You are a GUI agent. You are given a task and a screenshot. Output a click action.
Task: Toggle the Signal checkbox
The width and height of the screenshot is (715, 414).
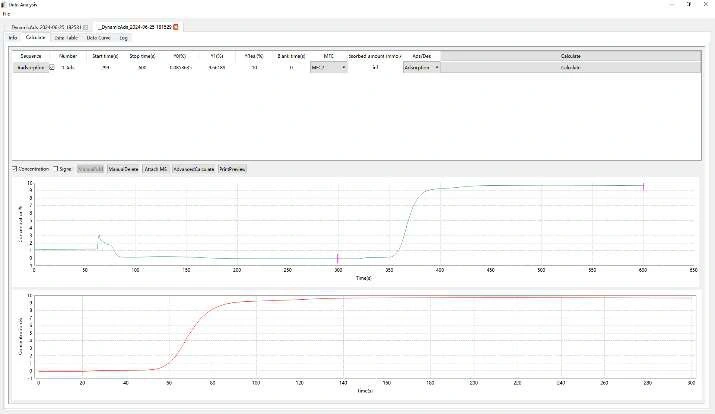[x=56, y=169]
